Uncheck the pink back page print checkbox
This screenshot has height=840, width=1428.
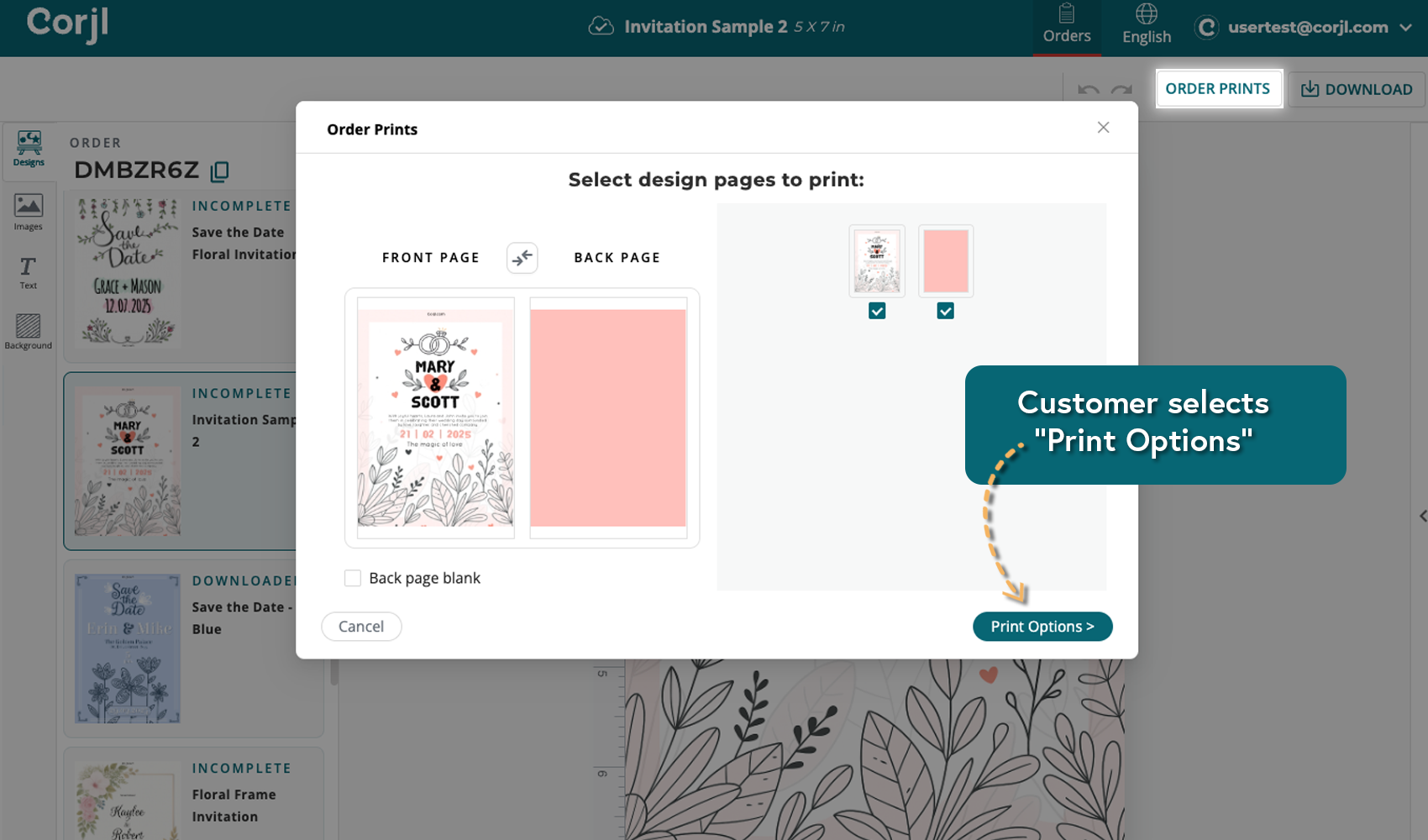(x=945, y=311)
